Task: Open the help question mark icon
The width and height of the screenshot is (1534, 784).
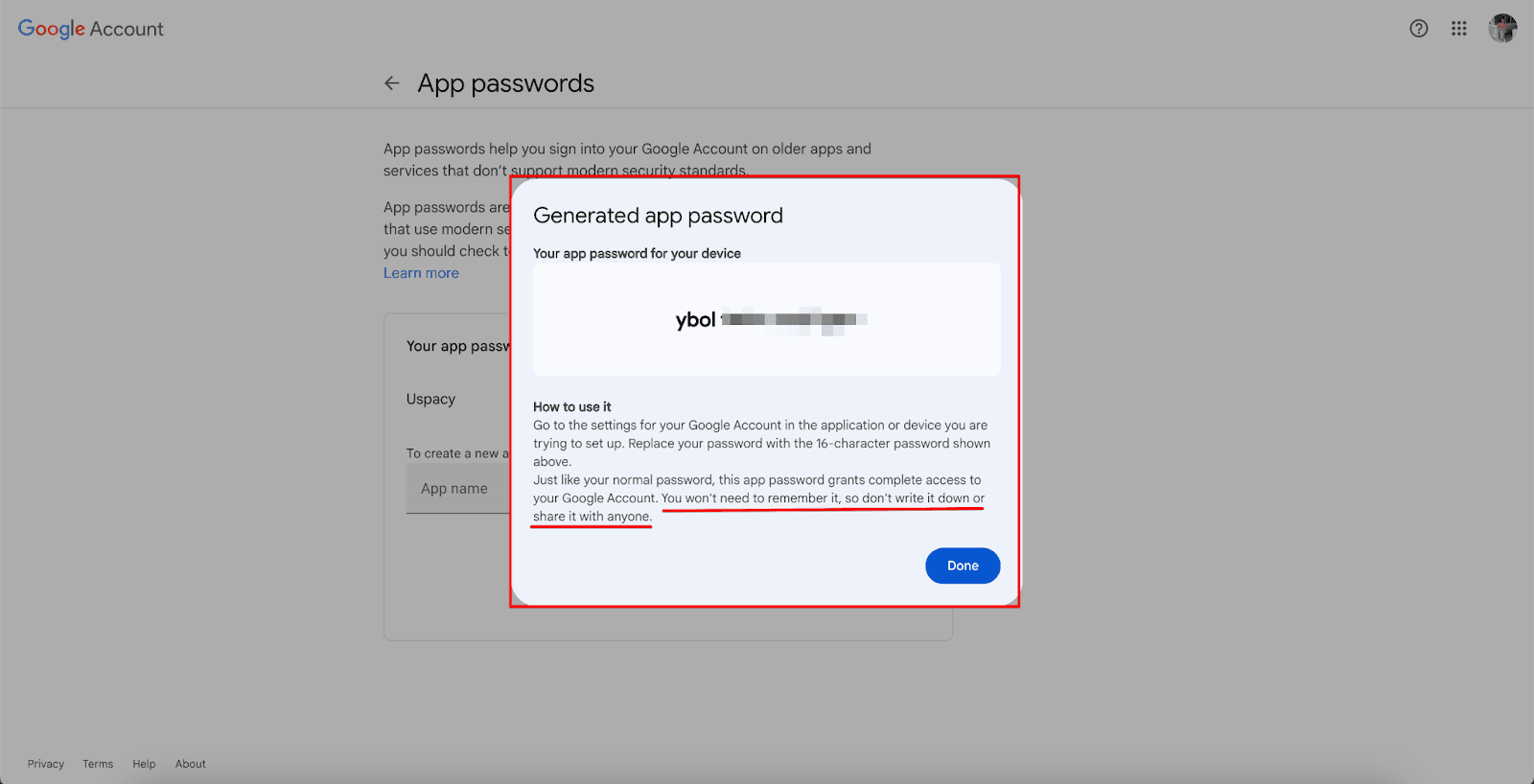Action: (x=1419, y=29)
